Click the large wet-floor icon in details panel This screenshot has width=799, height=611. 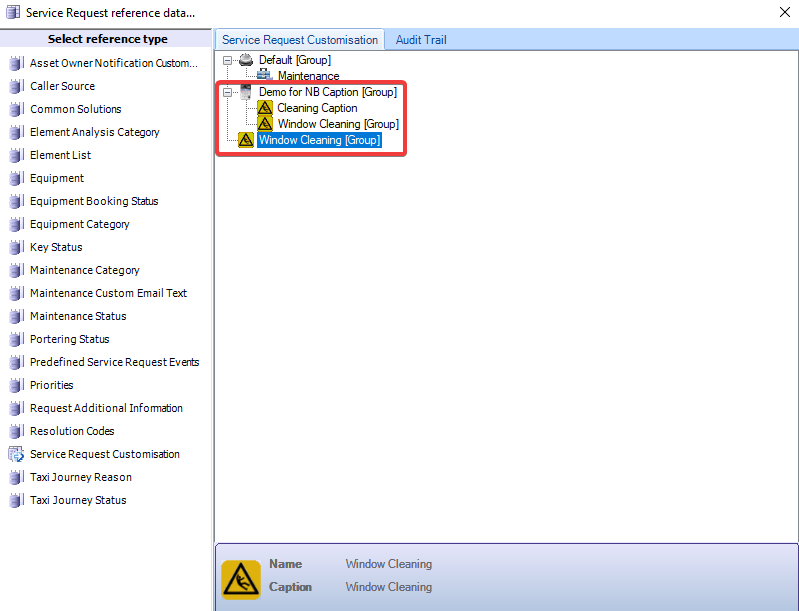(241, 578)
